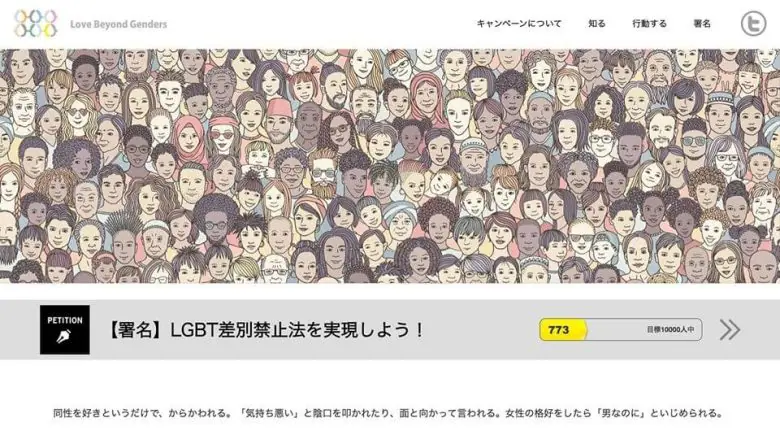The height and width of the screenshot is (431, 780).
Task: Click the pen nib inside PETITION badge
Action: click(63, 337)
